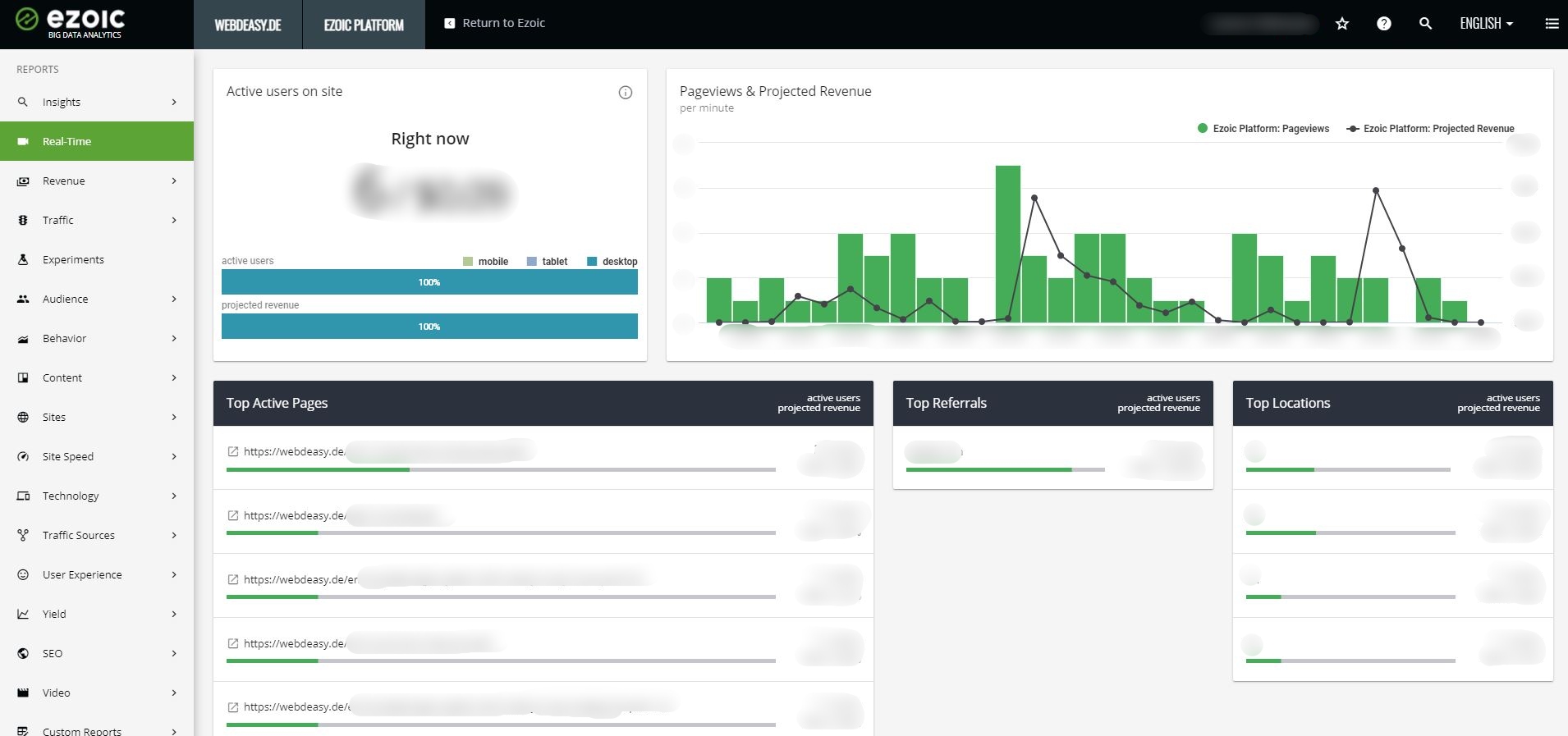Image resolution: width=1568 pixels, height=736 pixels.
Task: Click the Top Locations header
Action: coord(1393,403)
